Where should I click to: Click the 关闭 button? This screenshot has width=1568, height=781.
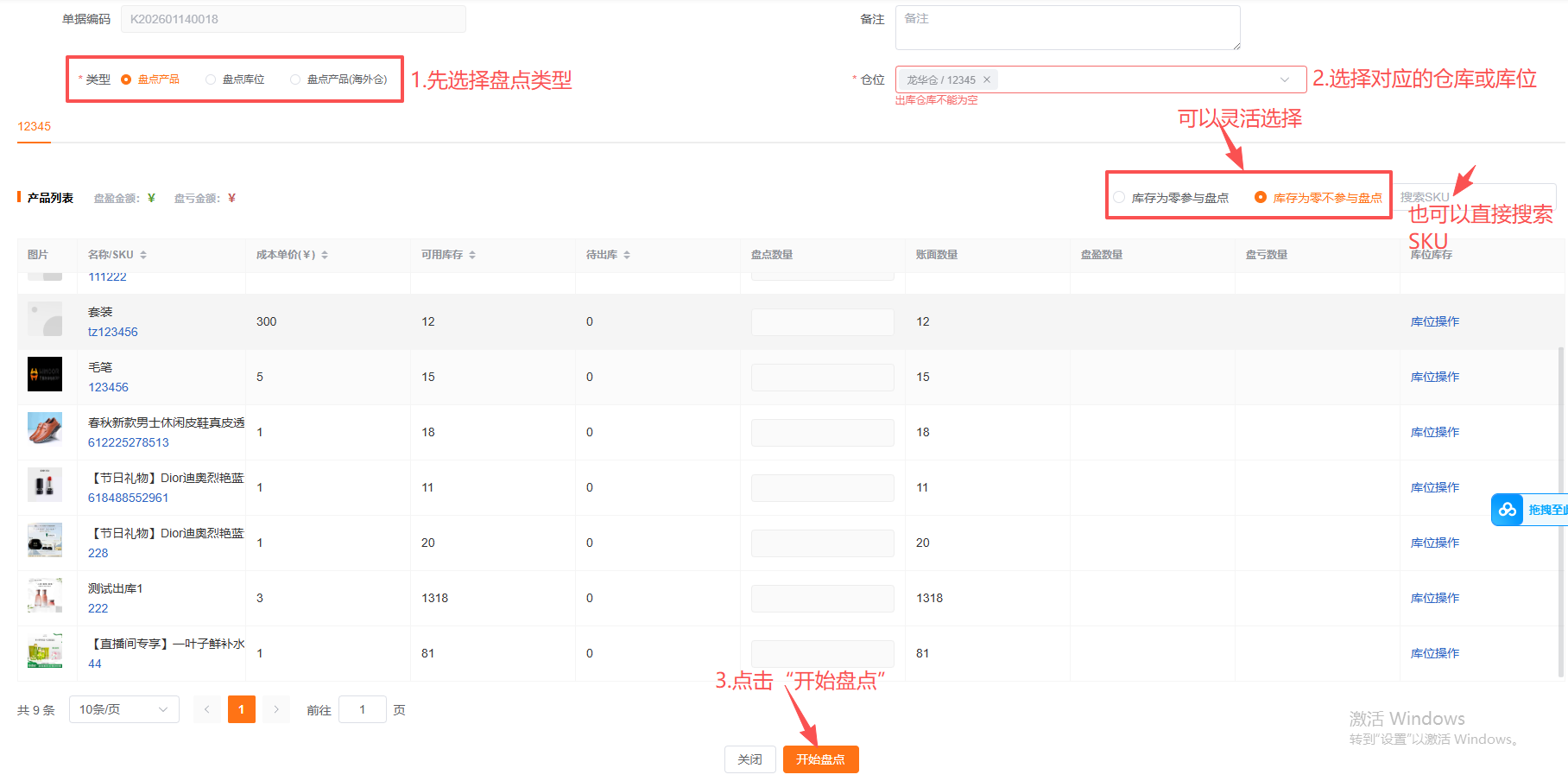(749, 759)
